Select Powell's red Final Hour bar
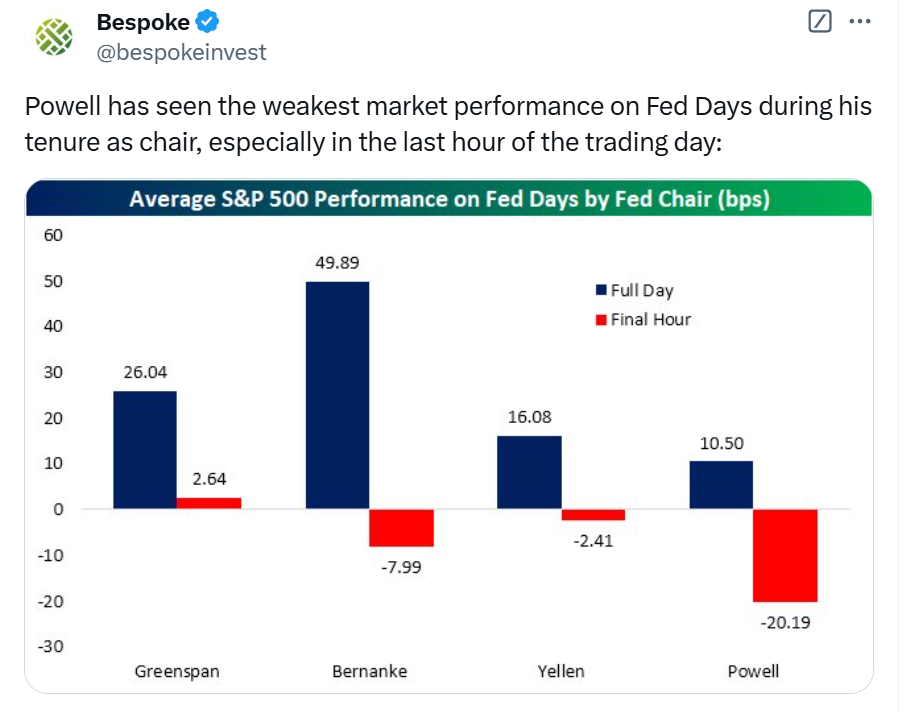The image size is (907, 712). 785,555
